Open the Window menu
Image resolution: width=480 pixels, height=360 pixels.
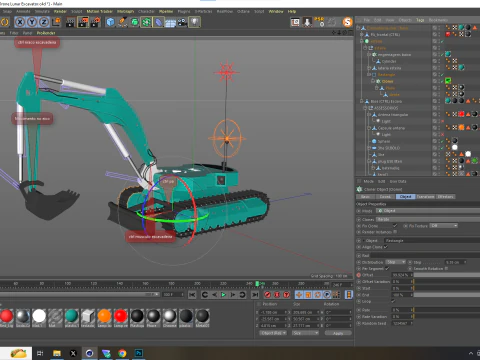tap(276, 11)
